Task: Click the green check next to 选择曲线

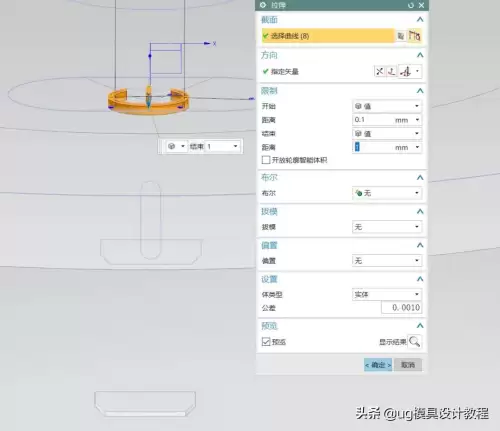Action: (x=266, y=36)
